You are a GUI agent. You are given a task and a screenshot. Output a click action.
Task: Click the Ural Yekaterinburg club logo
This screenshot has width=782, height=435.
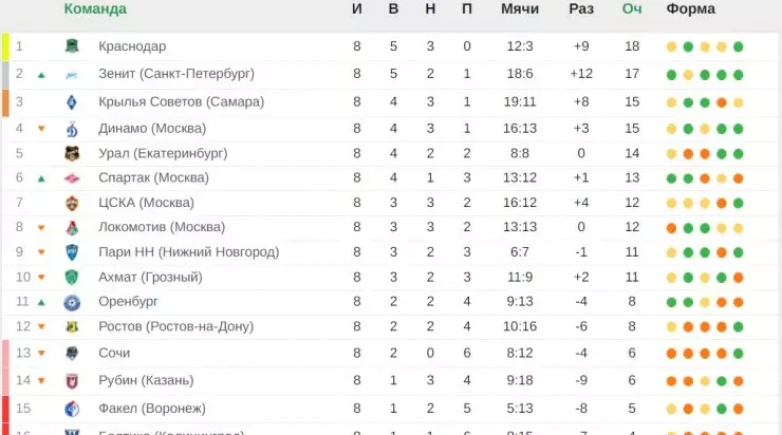click(x=72, y=153)
